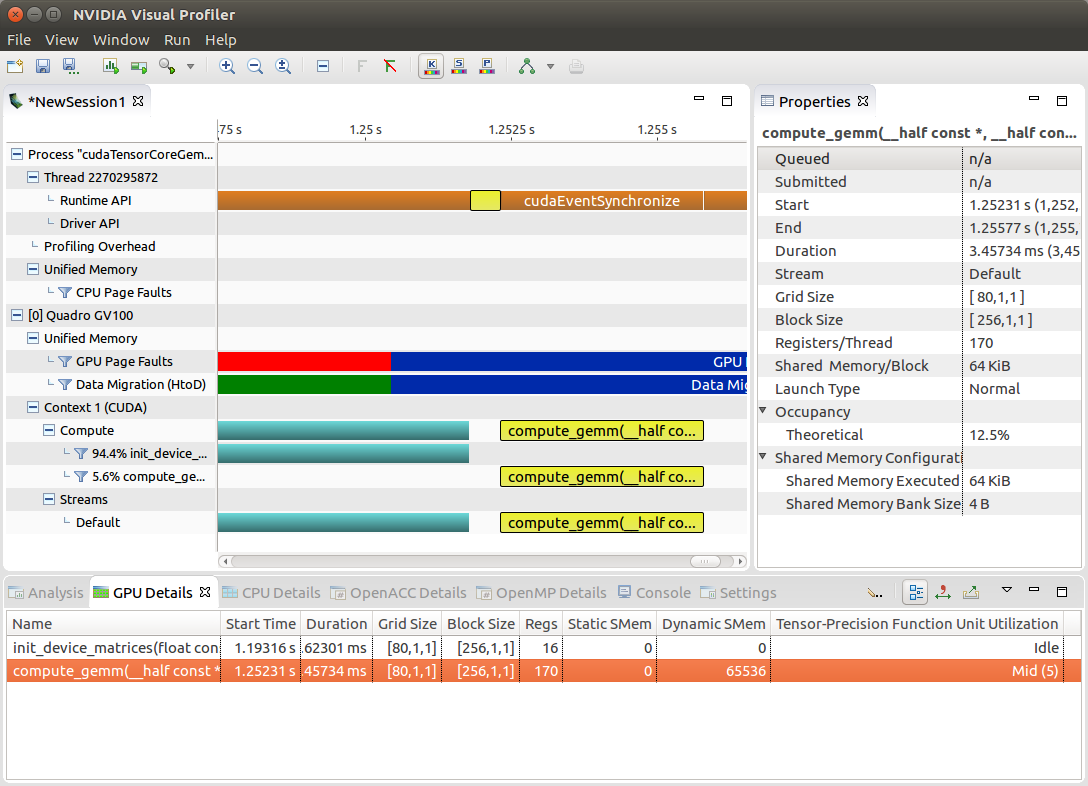Click the run timeline toolbar icon

tap(139, 67)
